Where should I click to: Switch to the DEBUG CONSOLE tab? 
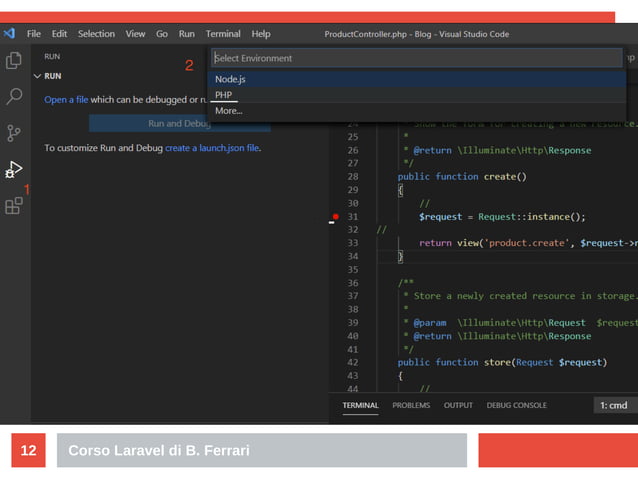coord(516,405)
